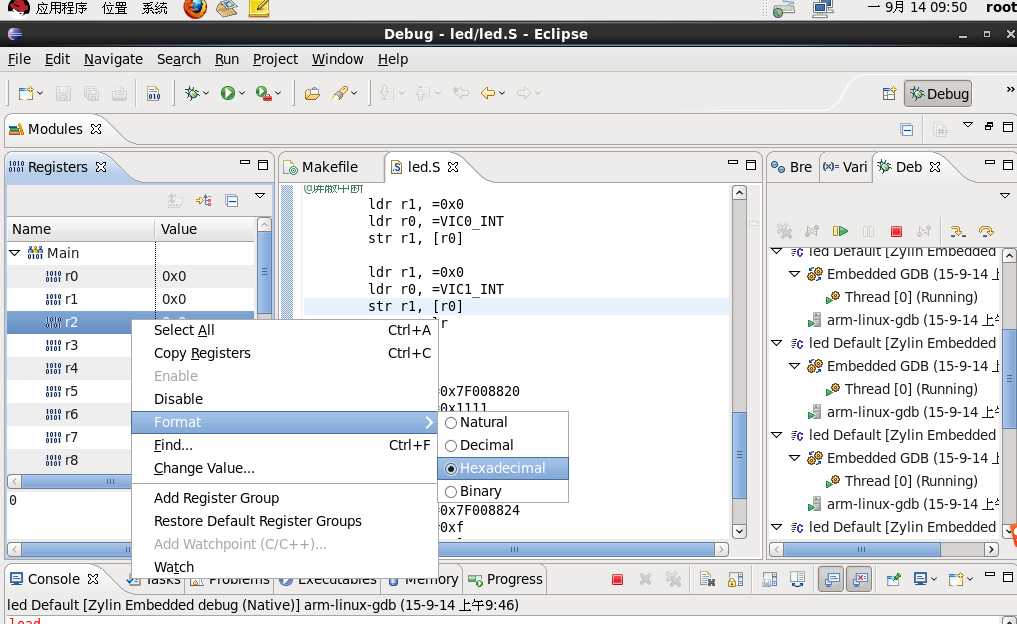Click red Terminate icon in Console toolbar

click(617, 579)
